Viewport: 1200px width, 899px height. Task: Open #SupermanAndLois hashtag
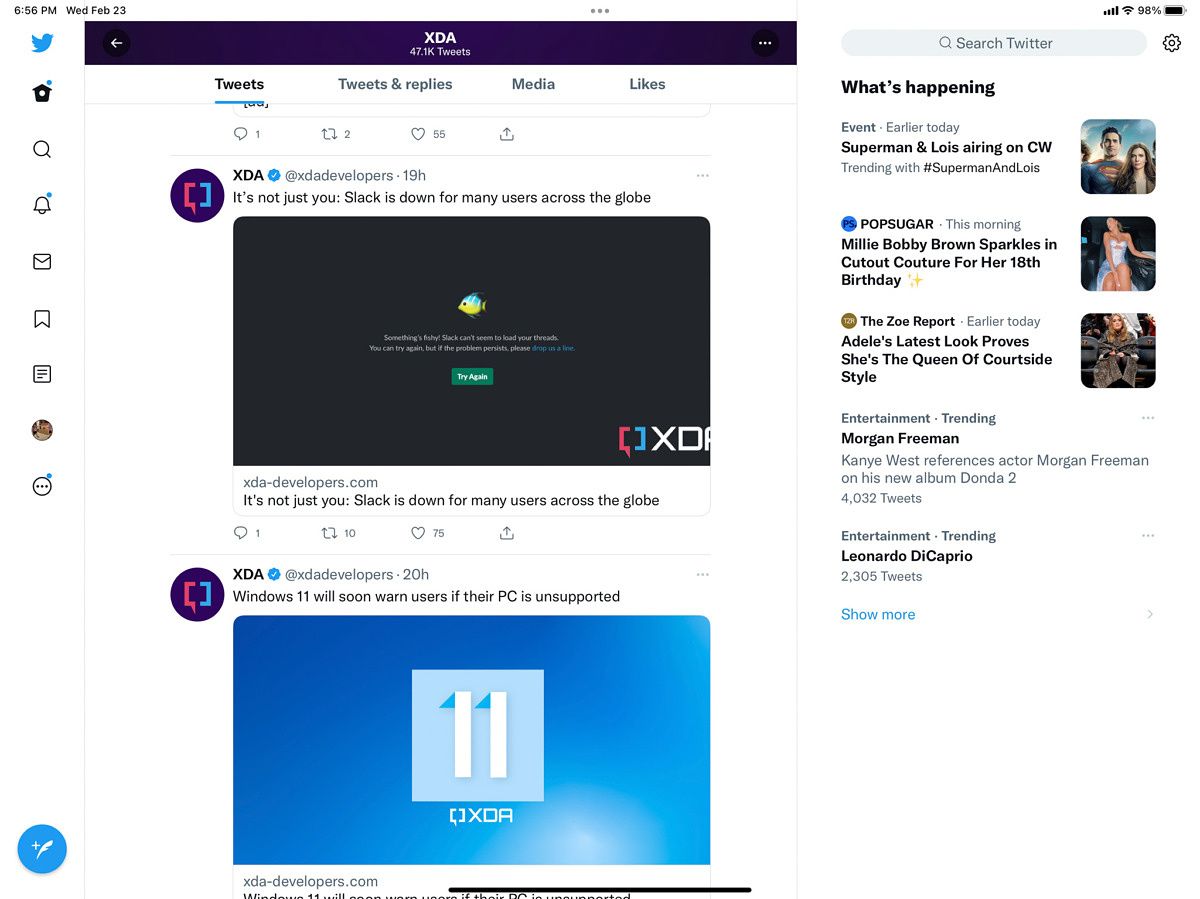point(981,168)
